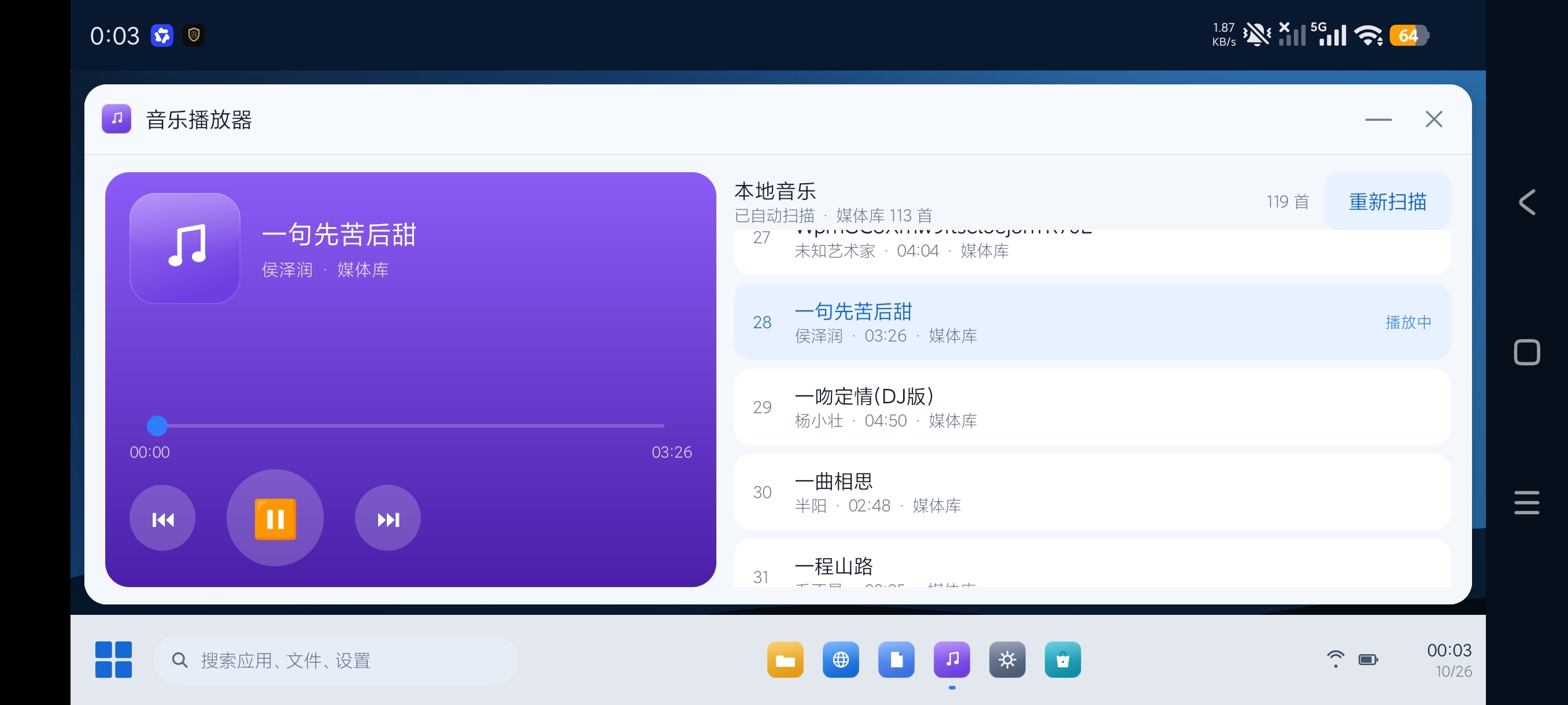1568x705 pixels.
Task: Click the shield icon in status bar
Action: pyautogui.click(x=194, y=35)
